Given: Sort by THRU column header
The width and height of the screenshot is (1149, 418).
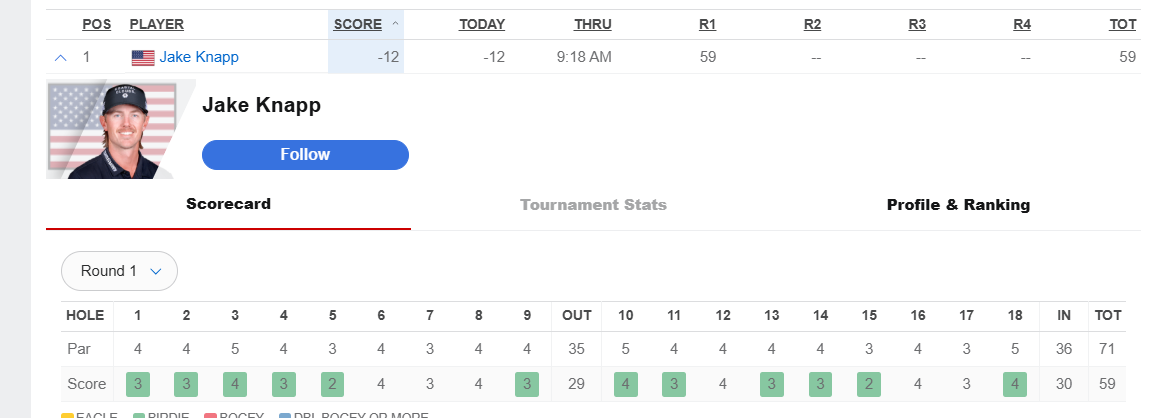Looking at the screenshot, I should 593,24.
